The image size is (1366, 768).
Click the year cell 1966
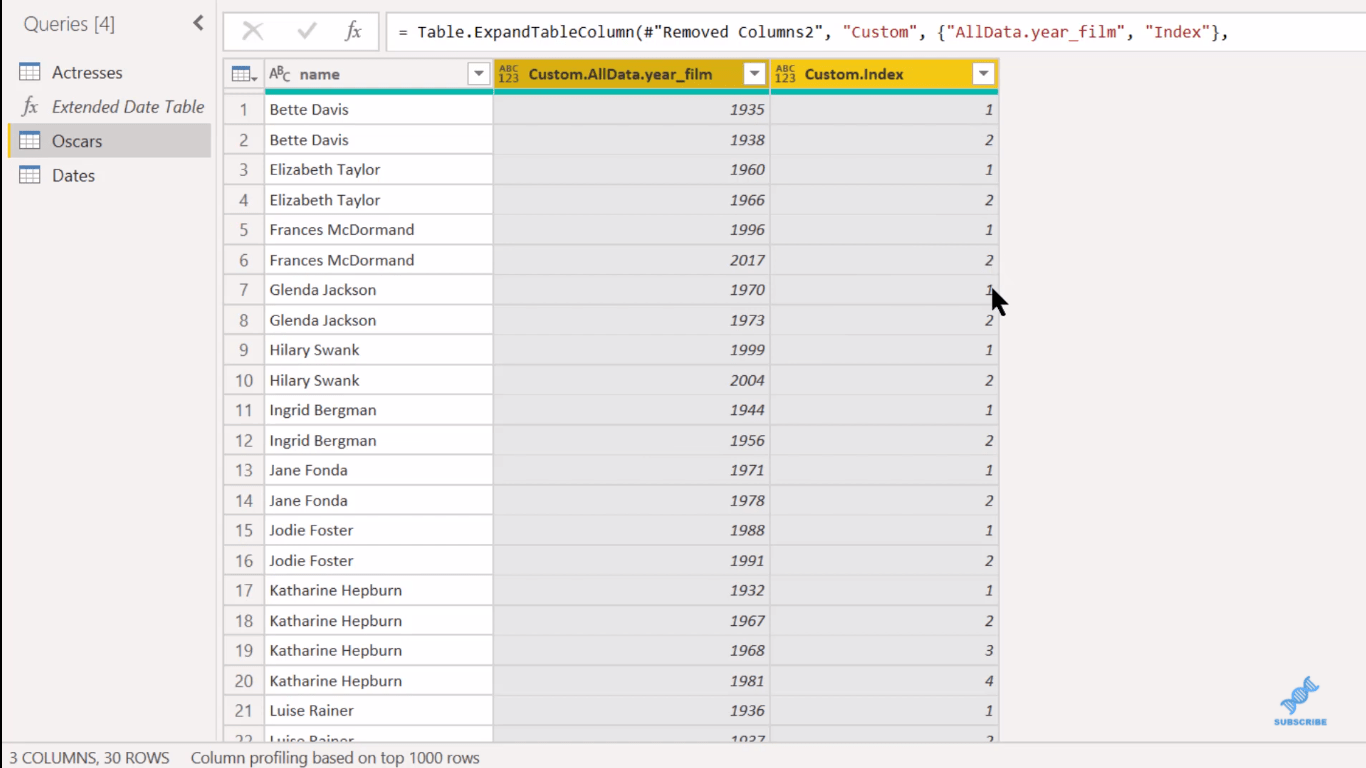pyautogui.click(x=632, y=200)
